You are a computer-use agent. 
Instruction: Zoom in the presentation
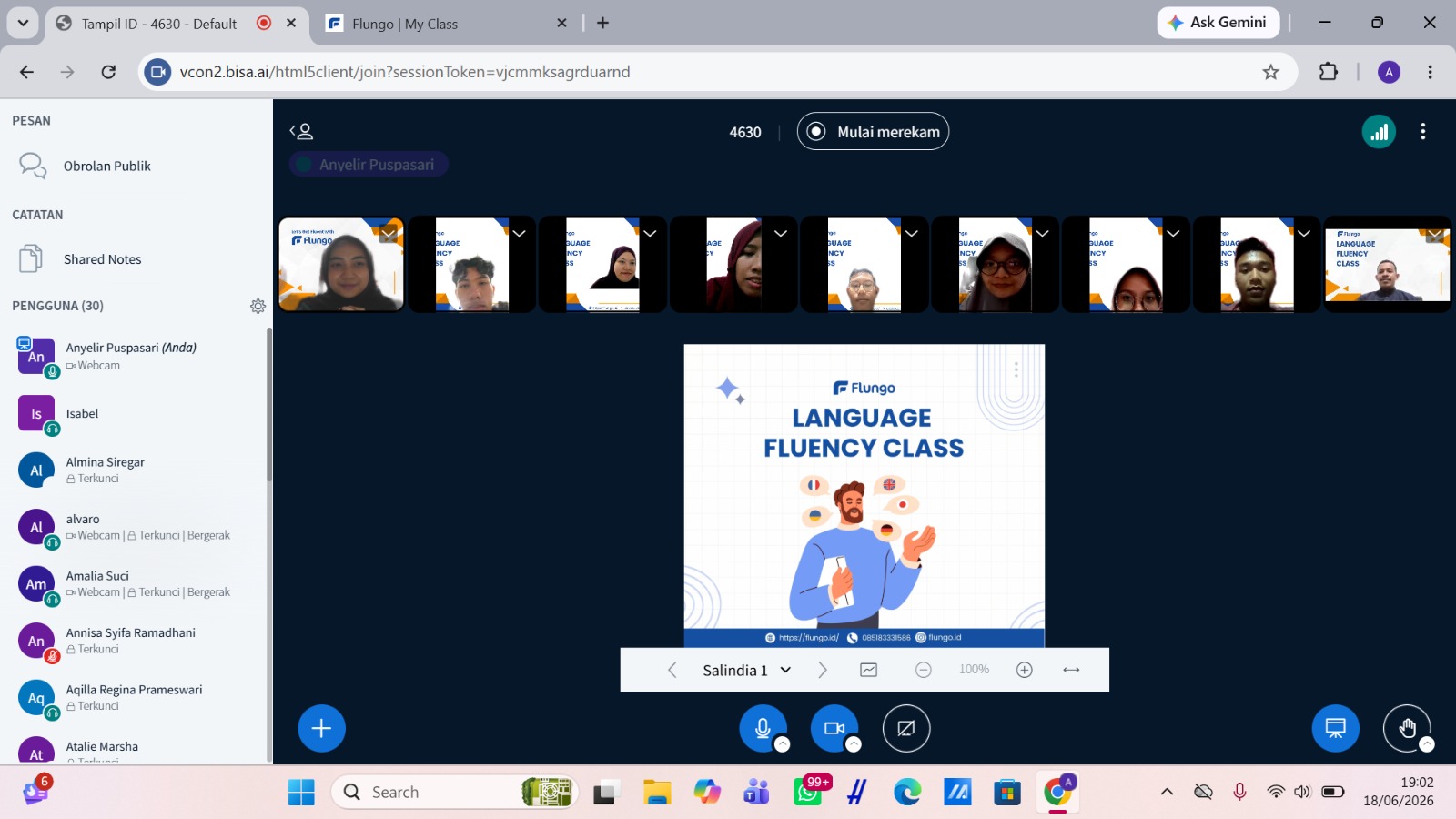click(x=1025, y=670)
